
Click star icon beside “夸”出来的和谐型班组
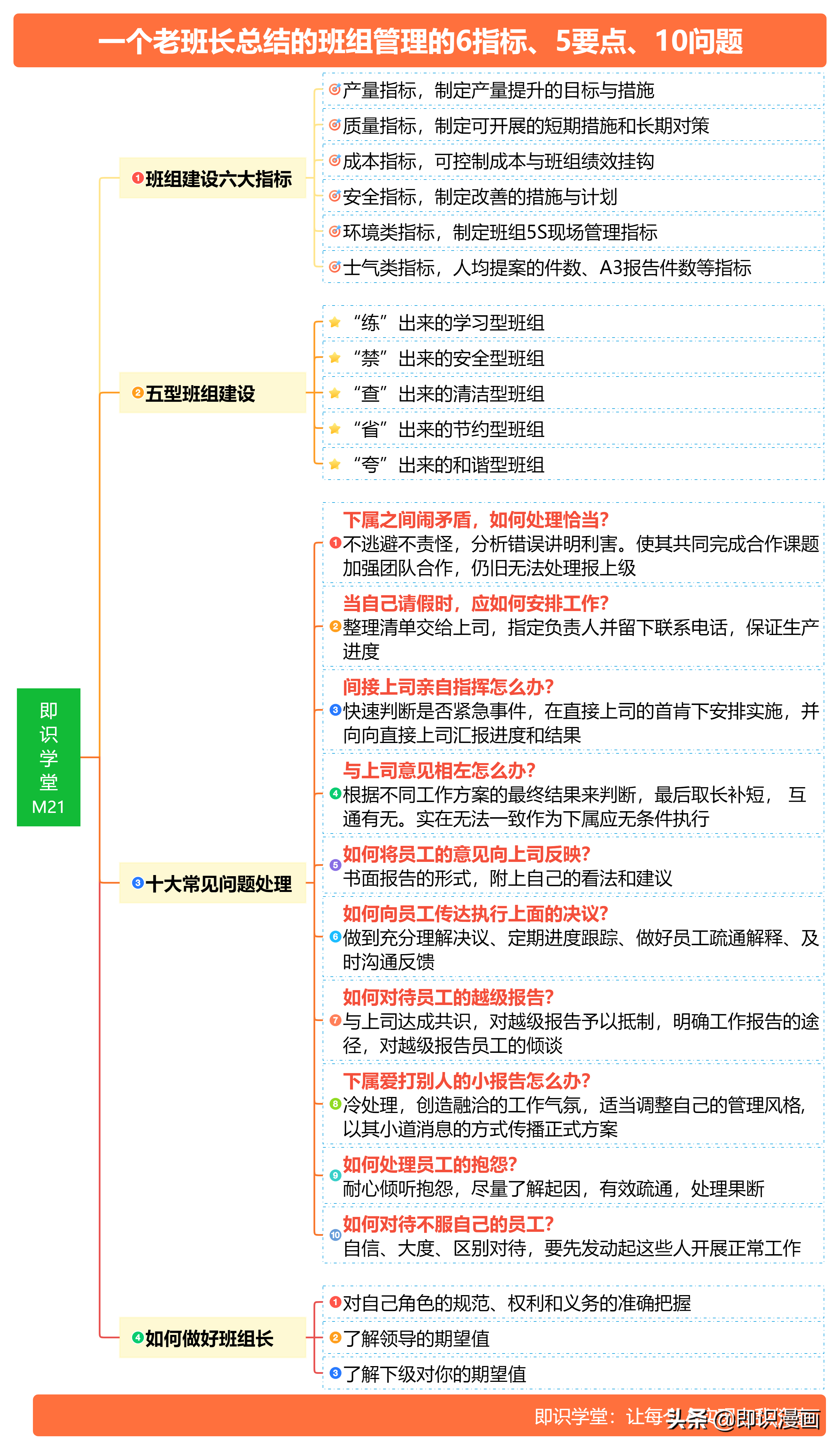(335, 464)
